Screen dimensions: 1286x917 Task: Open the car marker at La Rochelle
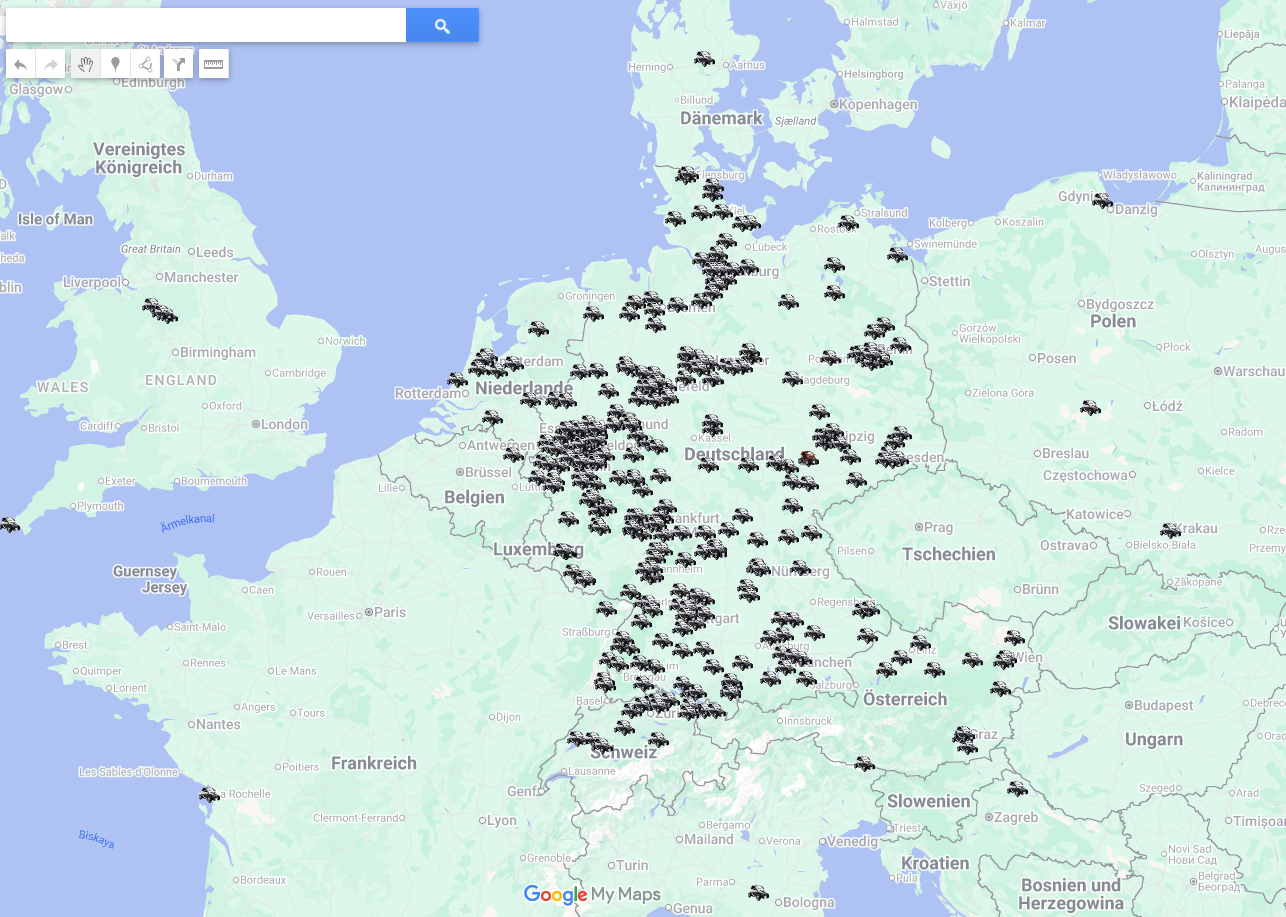[x=209, y=795]
